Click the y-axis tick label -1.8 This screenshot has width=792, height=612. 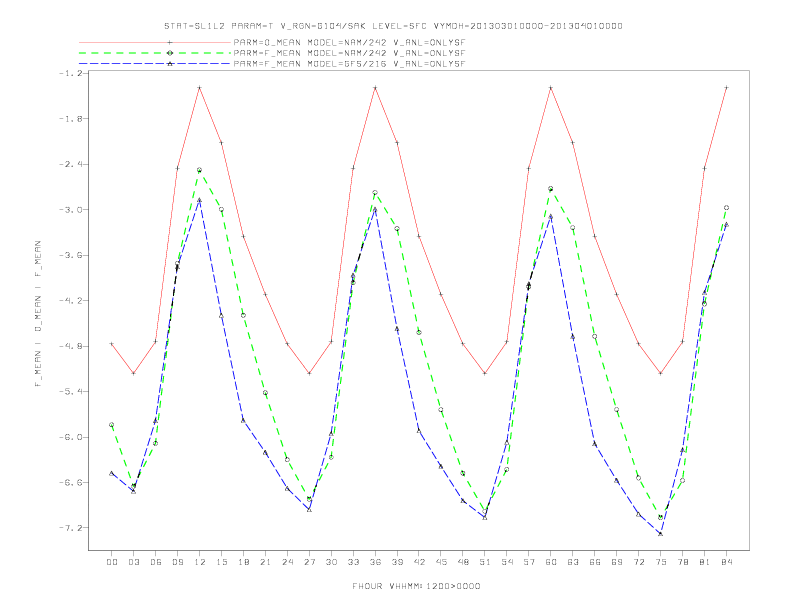[71, 119]
